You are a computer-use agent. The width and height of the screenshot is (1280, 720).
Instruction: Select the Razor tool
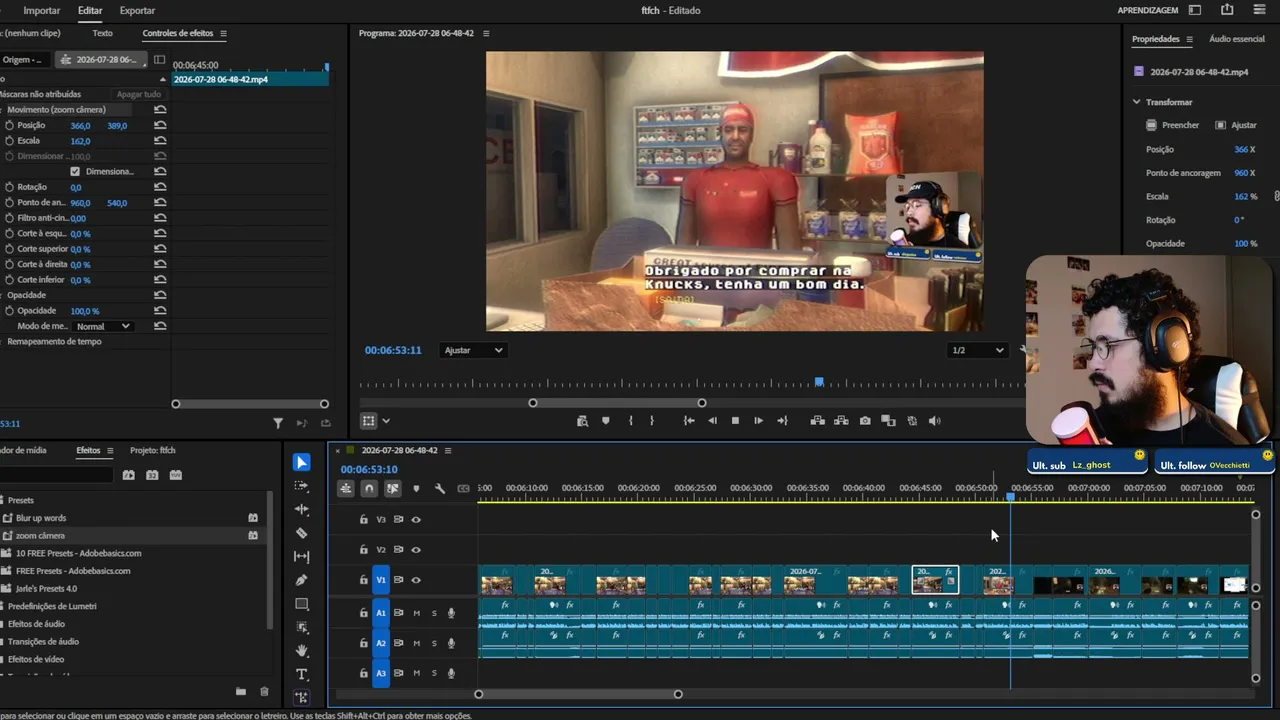pyautogui.click(x=302, y=533)
